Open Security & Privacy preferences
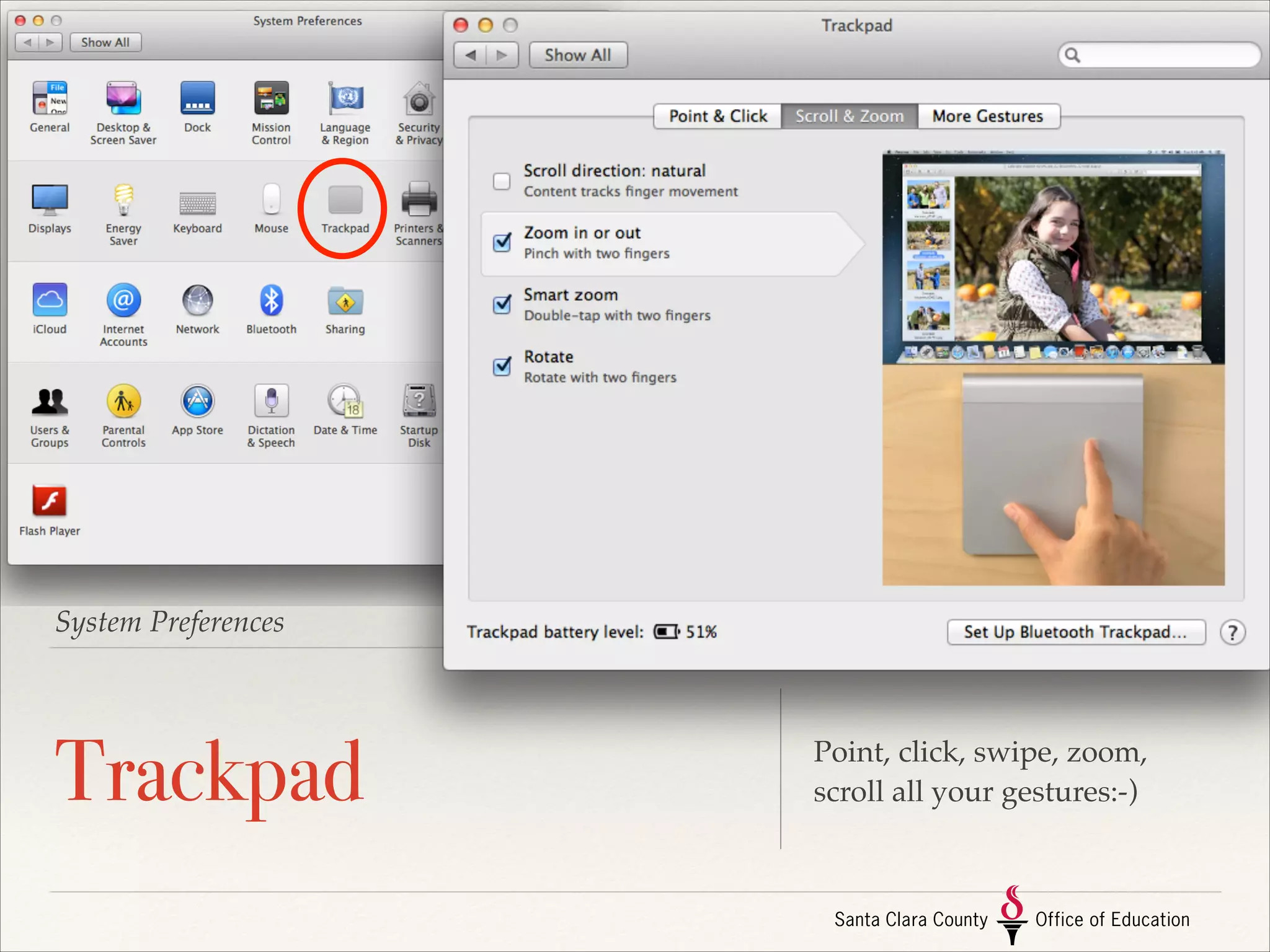The width and height of the screenshot is (1270, 952). pyautogui.click(x=419, y=98)
